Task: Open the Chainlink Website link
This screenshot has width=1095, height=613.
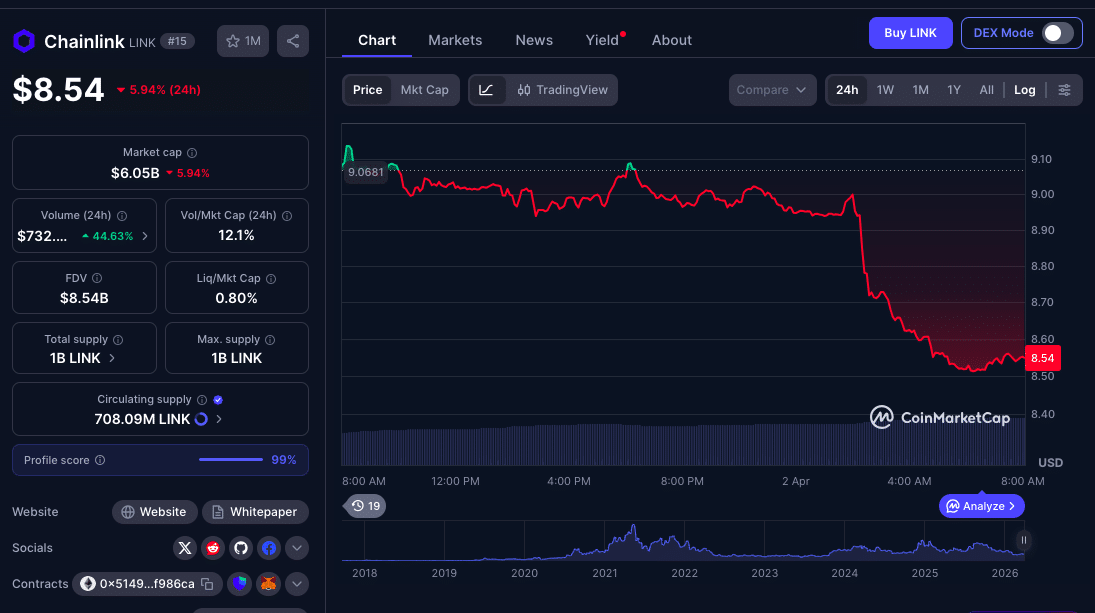Action: tap(154, 512)
